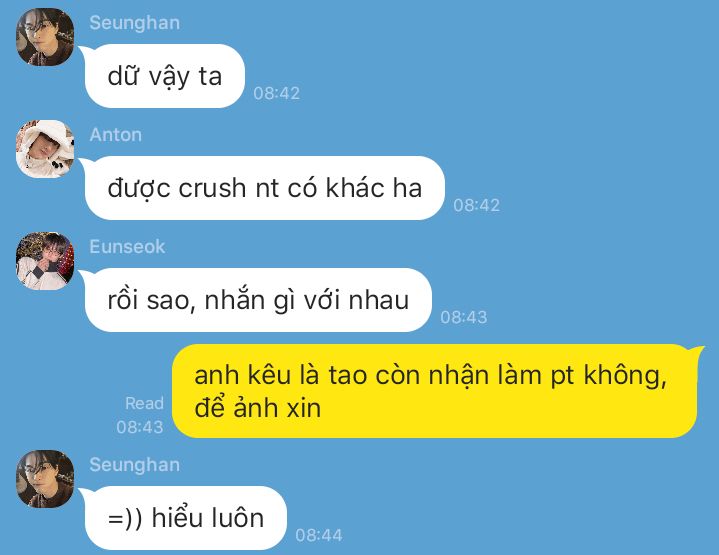Image resolution: width=719 pixels, height=555 pixels.
Task: Tap the 08:42 timestamp after "dữ vậy ta"
Action: point(277,93)
